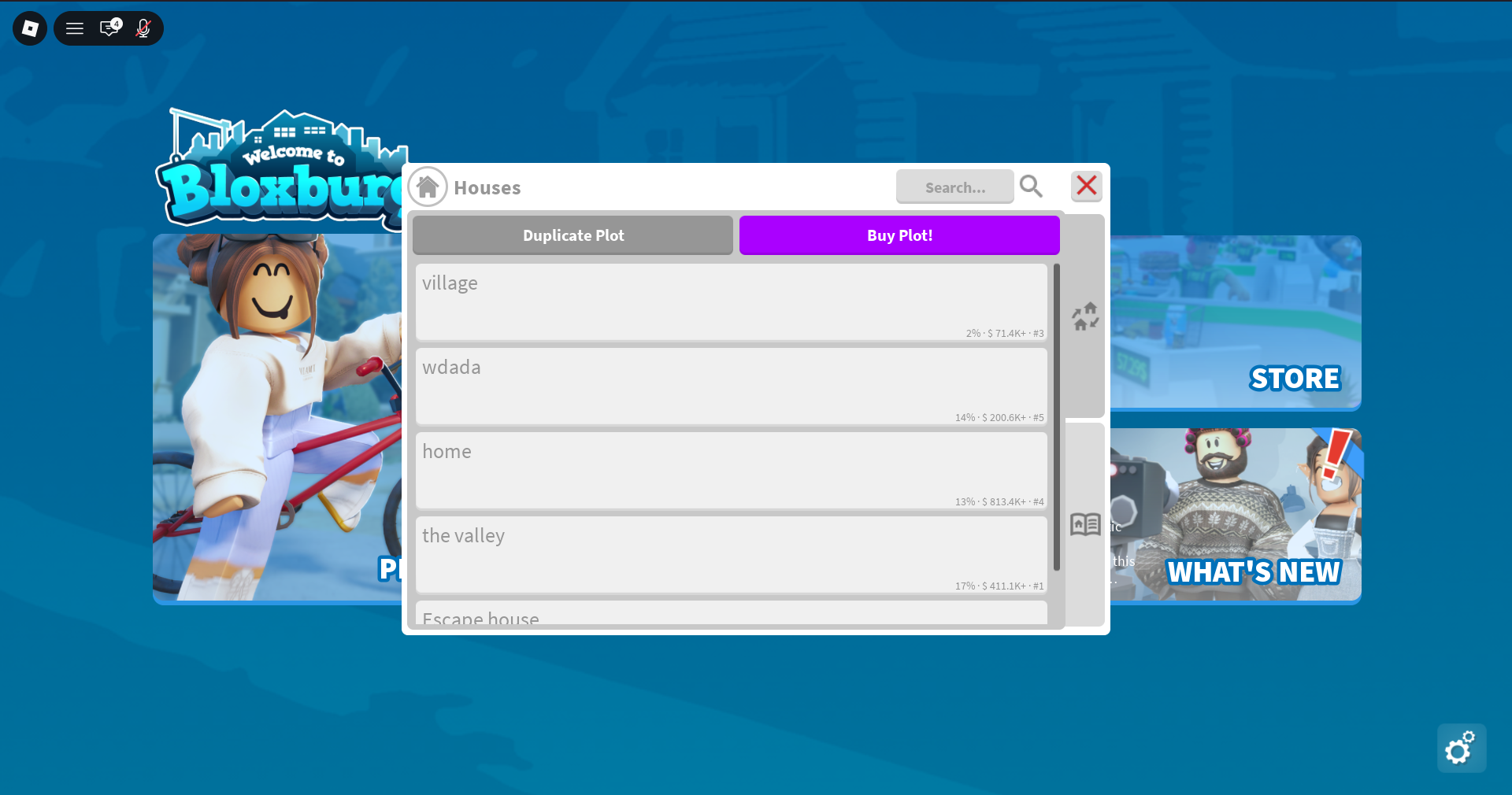Click the Search field in Houses dialog

pyautogui.click(x=954, y=187)
